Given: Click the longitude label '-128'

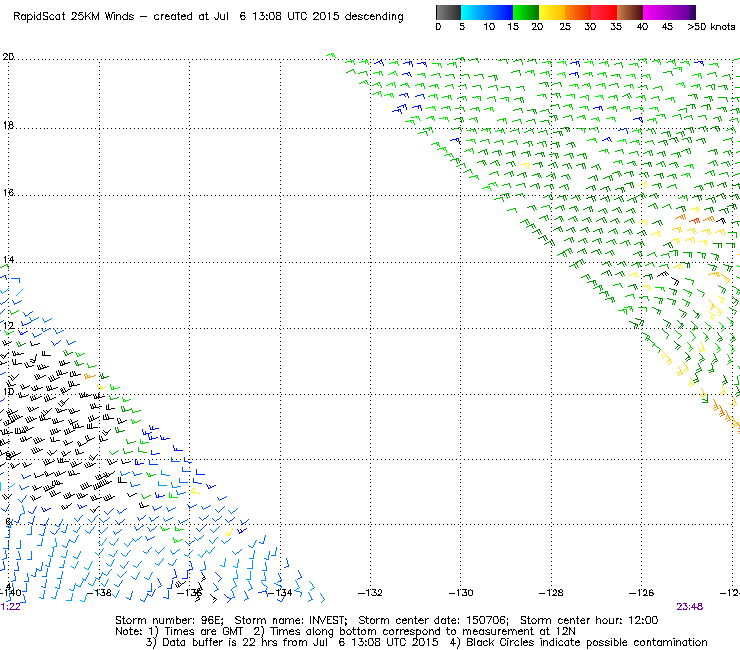Looking at the screenshot, I should click(x=551, y=592).
